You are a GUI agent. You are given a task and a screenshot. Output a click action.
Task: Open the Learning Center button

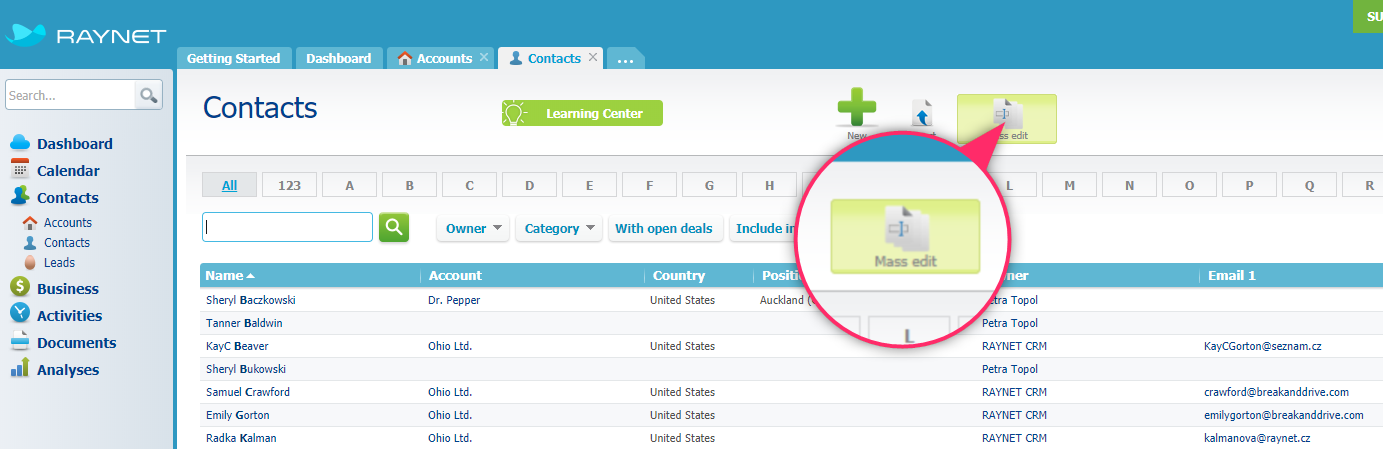coord(582,113)
